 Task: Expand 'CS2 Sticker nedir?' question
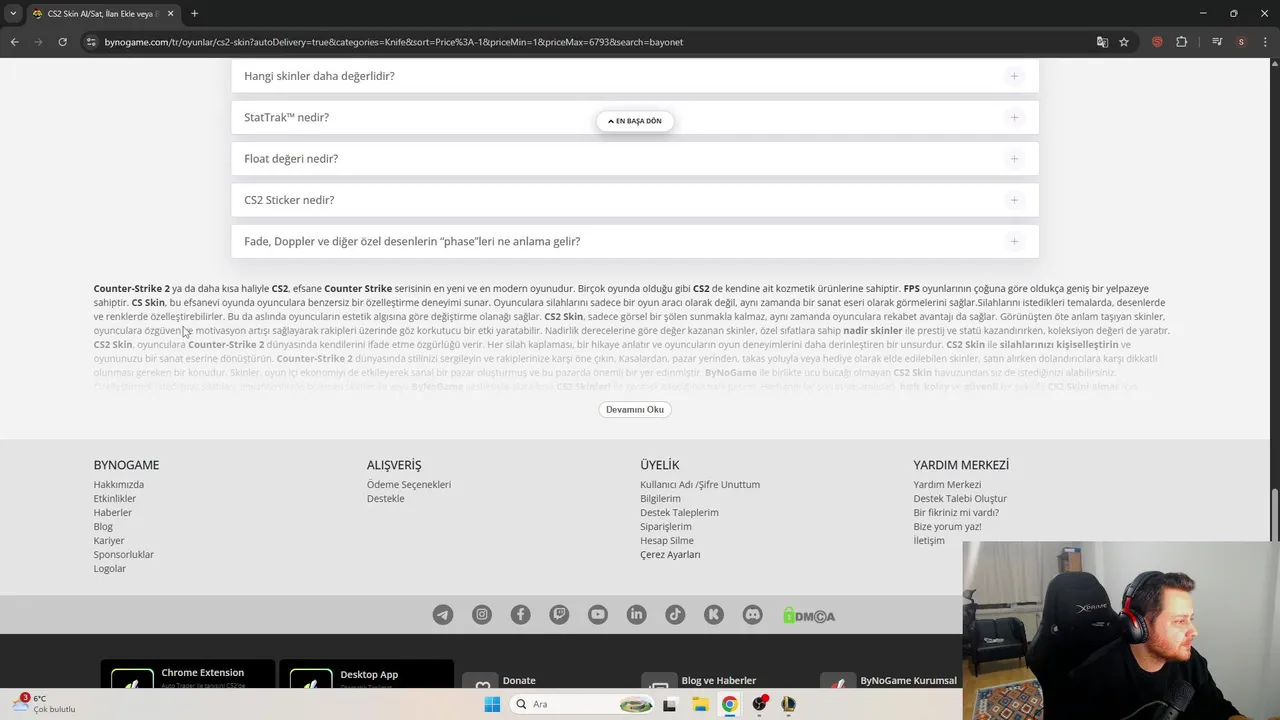pos(635,200)
